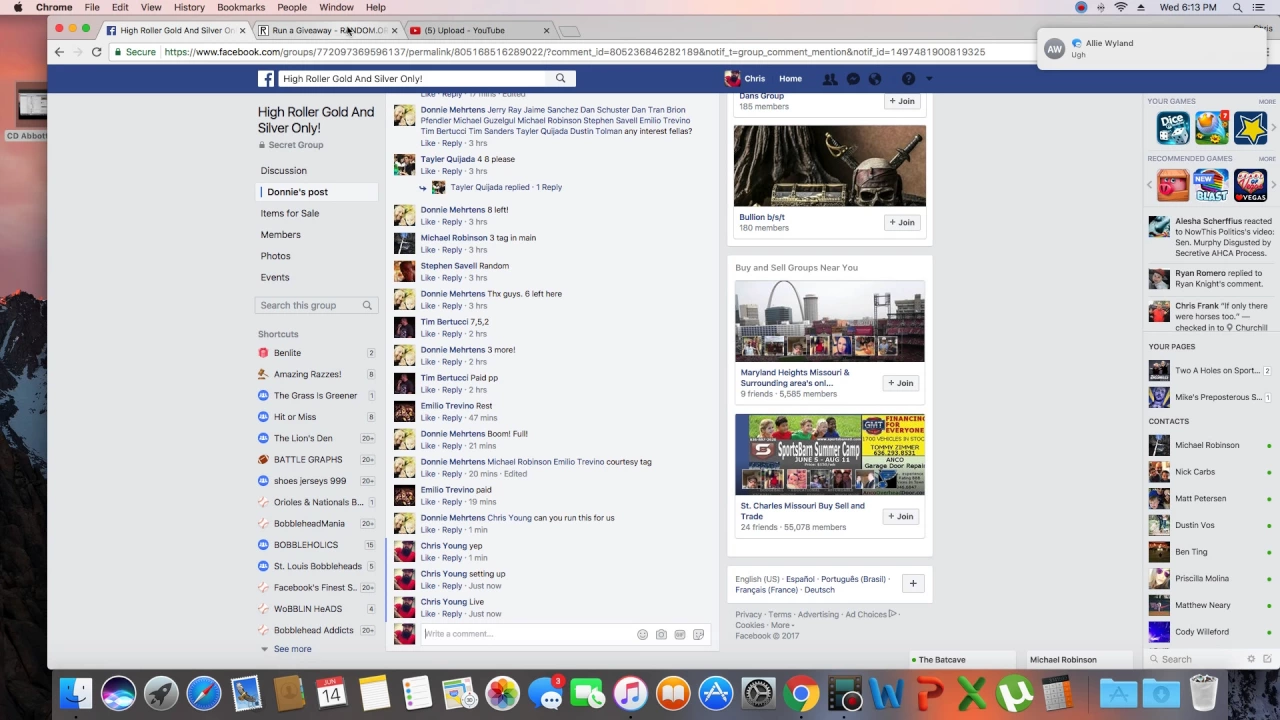
Task: Click Home link in Facebook header
Action: (x=790, y=79)
